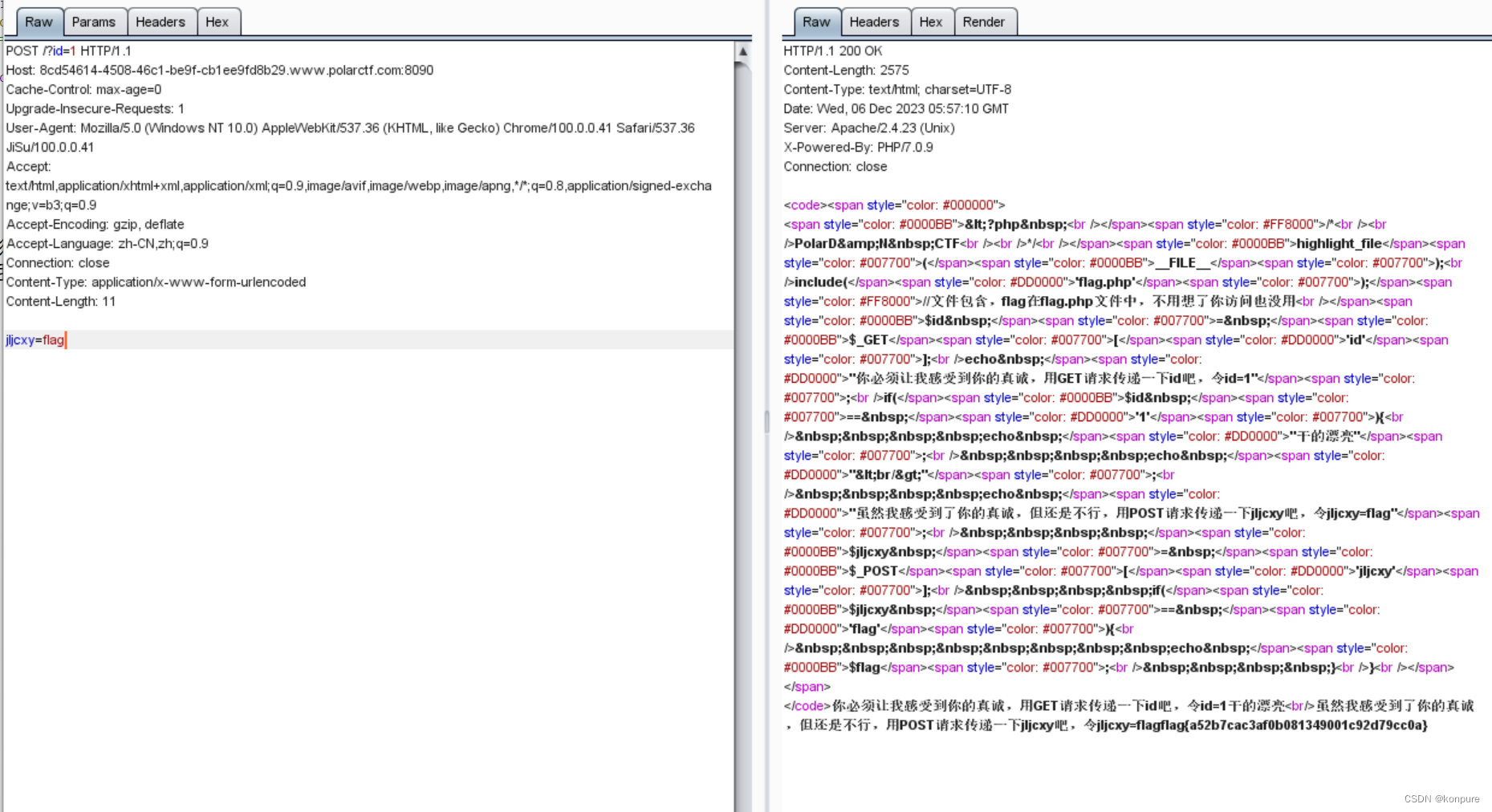This screenshot has height=812, width=1492.
Task: Click the Upgrade-Insecure-Requests: 1 header
Action: pyautogui.click(x=96, y=108)
